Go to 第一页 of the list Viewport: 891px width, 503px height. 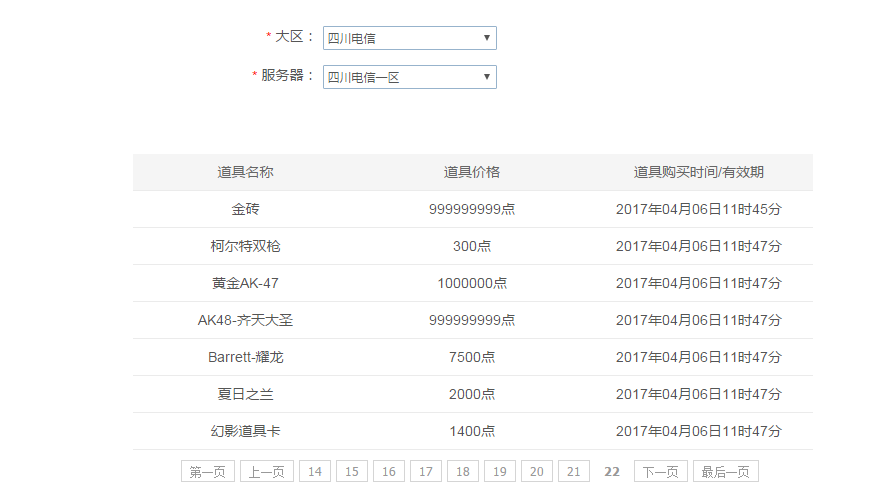click(208, 471)
